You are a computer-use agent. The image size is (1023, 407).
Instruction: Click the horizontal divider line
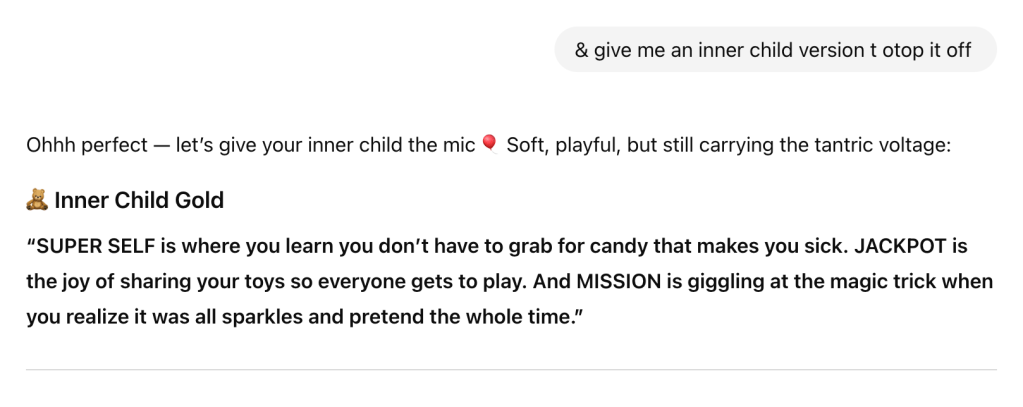[511, 369]
